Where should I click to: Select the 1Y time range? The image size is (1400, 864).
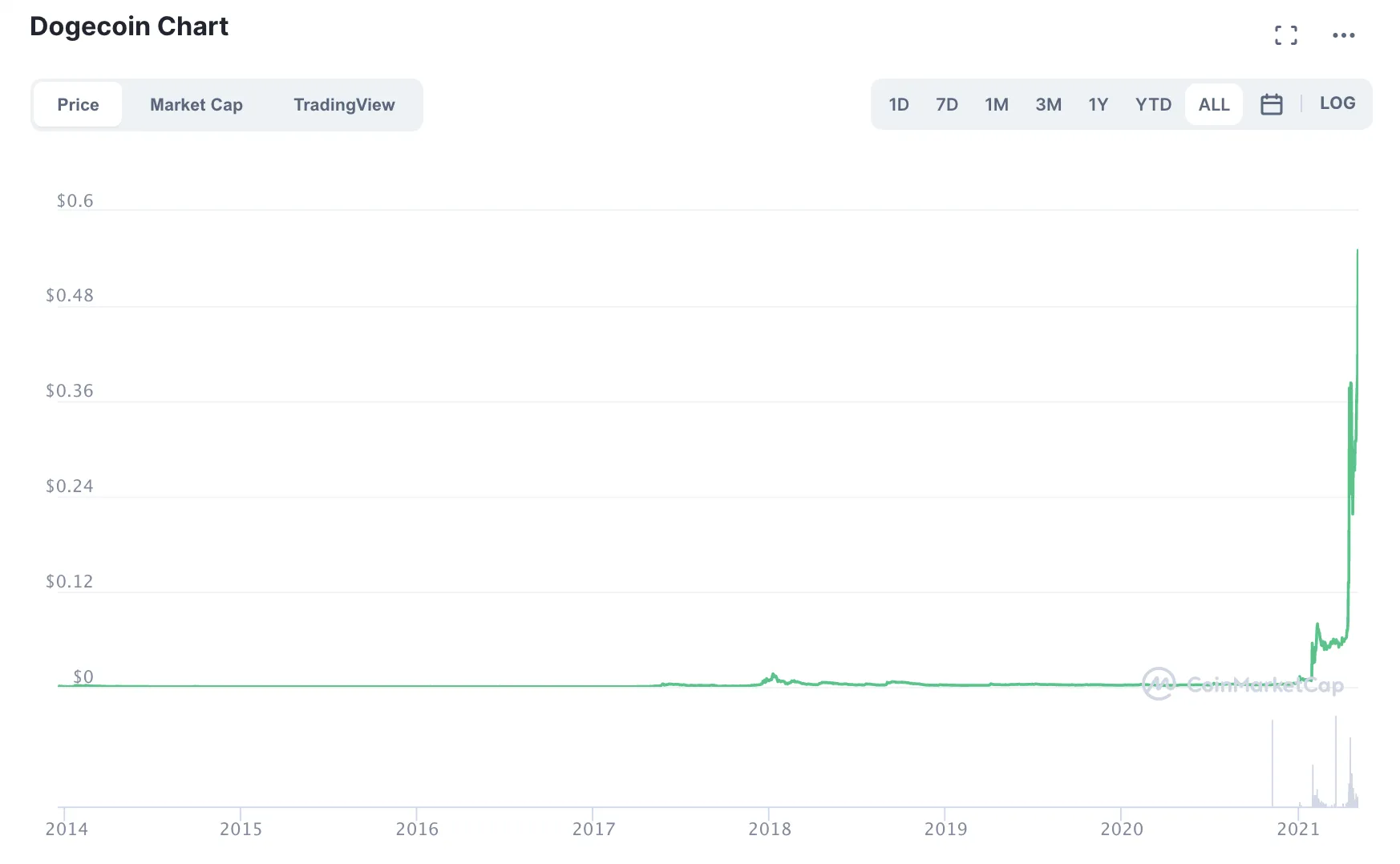pyautogui.click(x=1098, y=105)
